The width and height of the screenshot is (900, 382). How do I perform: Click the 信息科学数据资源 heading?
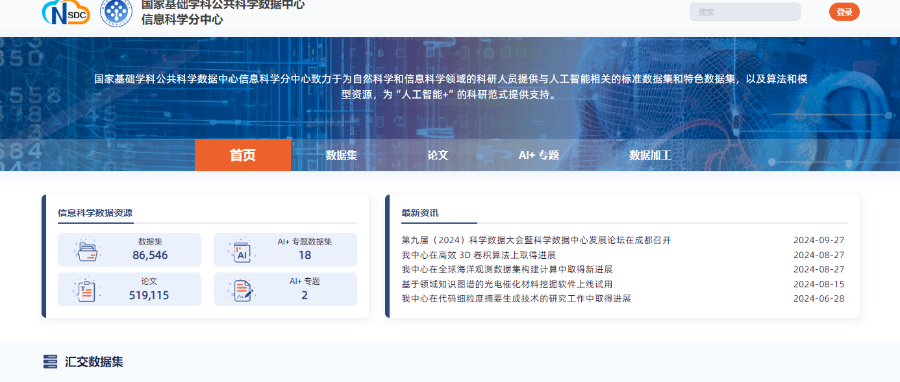coord(95,213)
